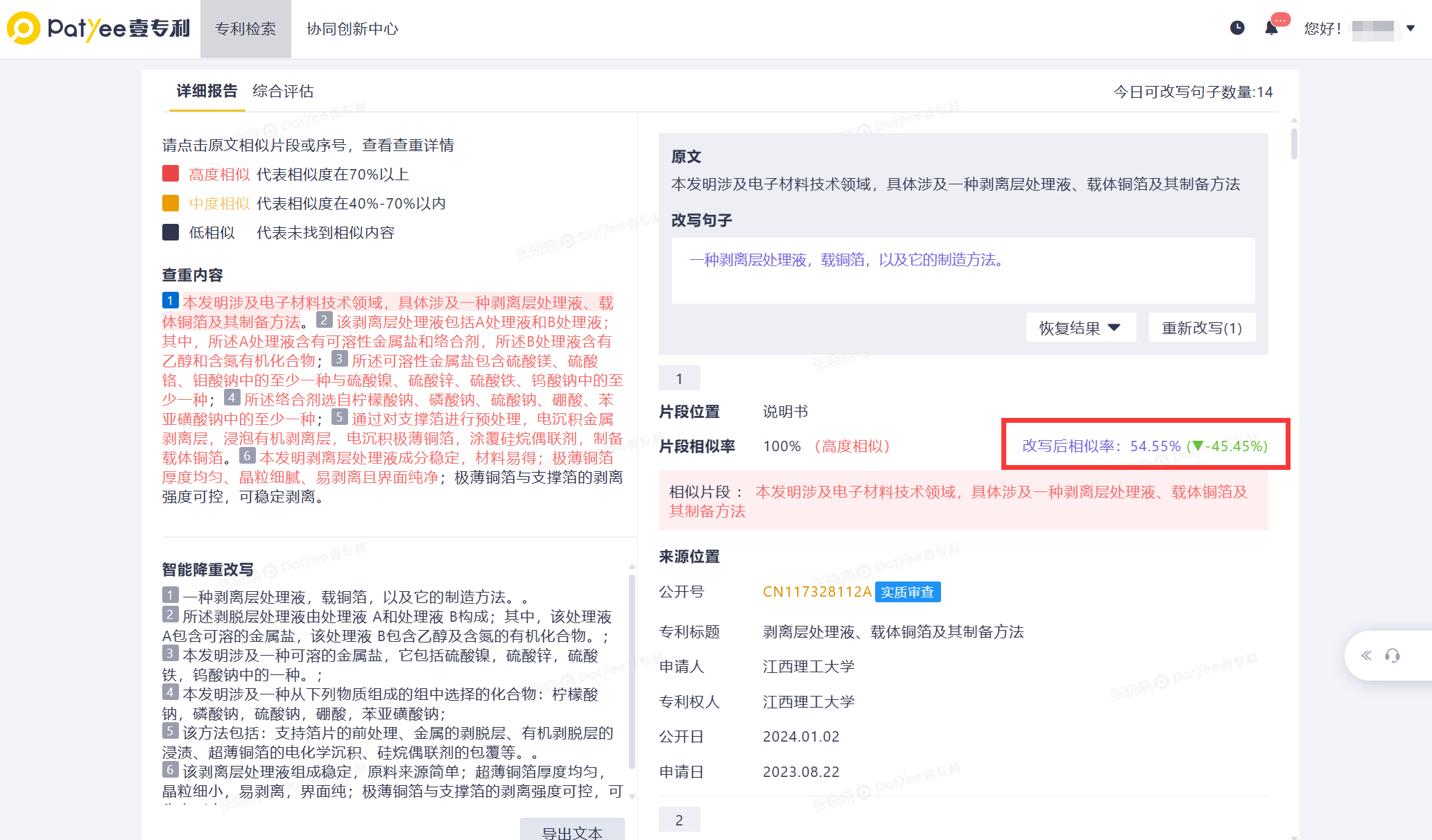This screenshot has height=840, width=1432.
Task: Select segment number 1 in 查重内容
Action: pos(171,301)
